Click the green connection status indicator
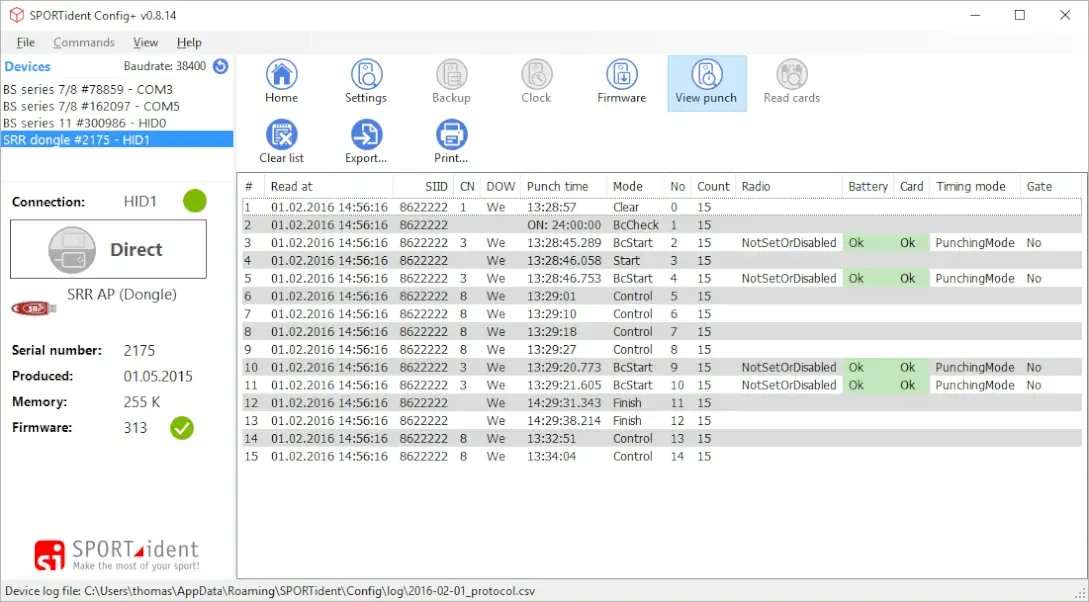This screenshot has width=1089, height=602. click(x=194, y=201)
